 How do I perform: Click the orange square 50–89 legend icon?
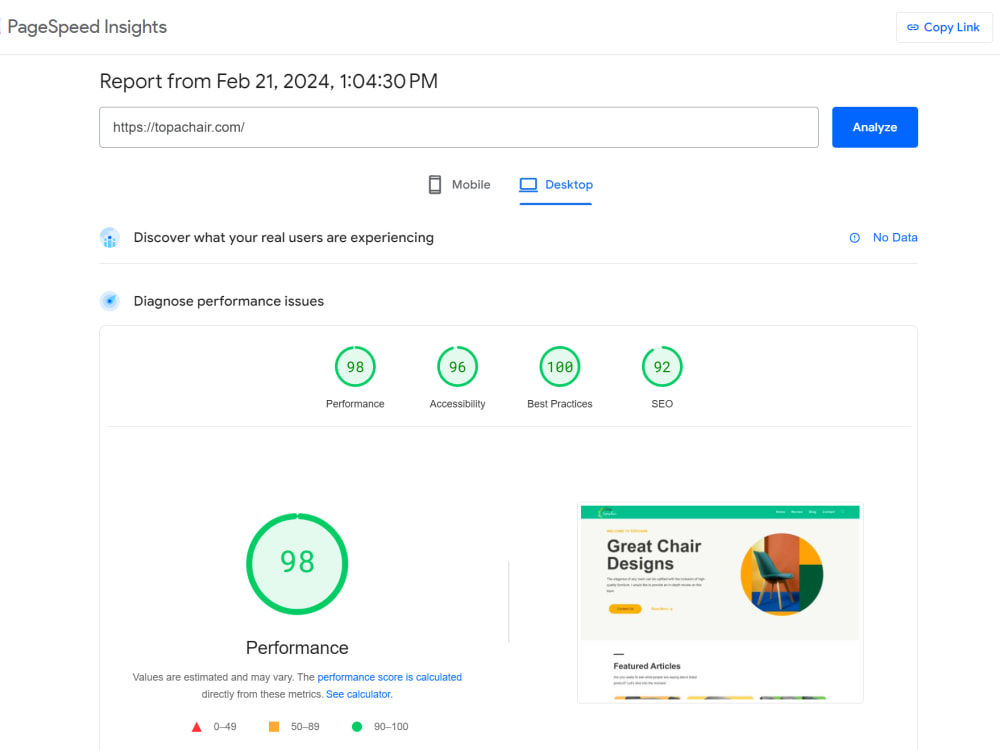click(274, 726)
